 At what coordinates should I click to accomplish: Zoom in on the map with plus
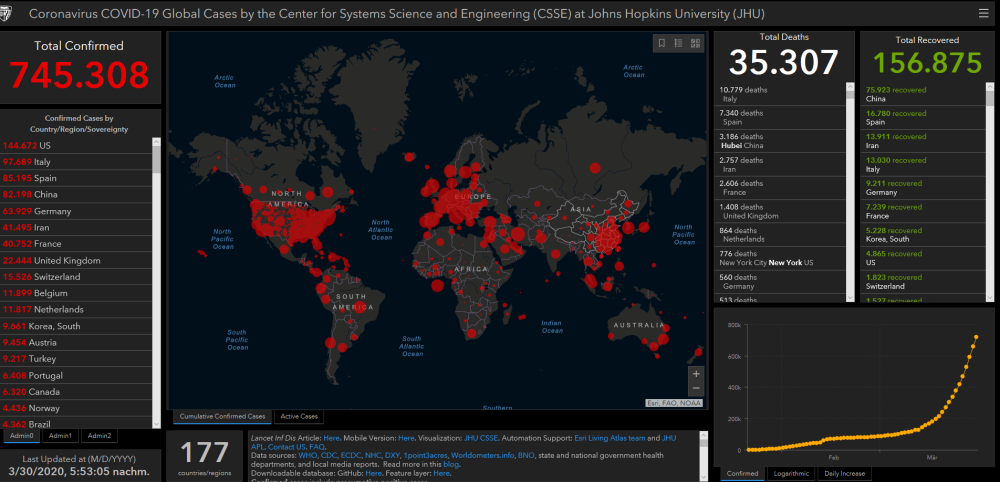696,374
